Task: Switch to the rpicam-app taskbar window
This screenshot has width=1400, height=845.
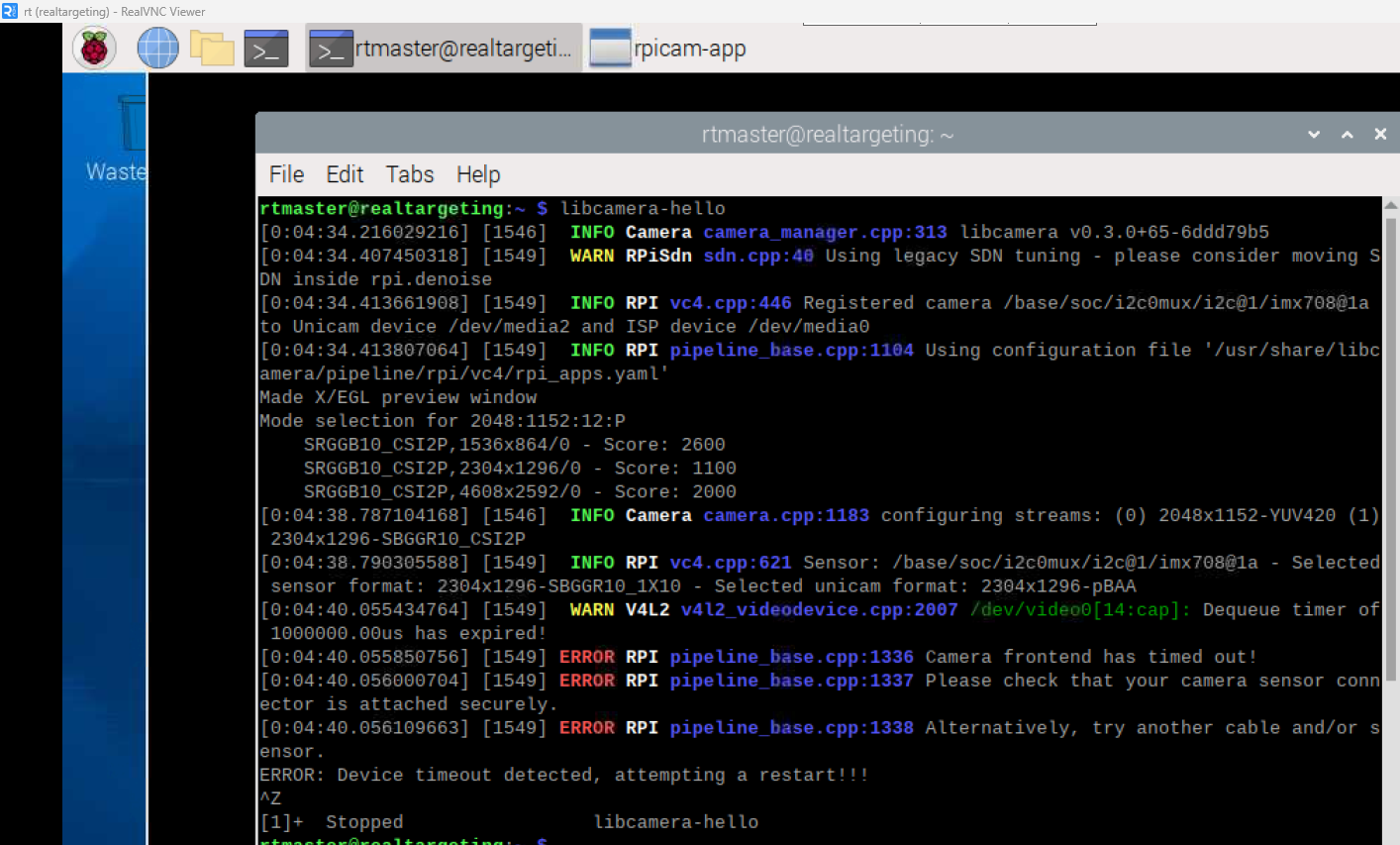Action: click(x=669, y=49)
